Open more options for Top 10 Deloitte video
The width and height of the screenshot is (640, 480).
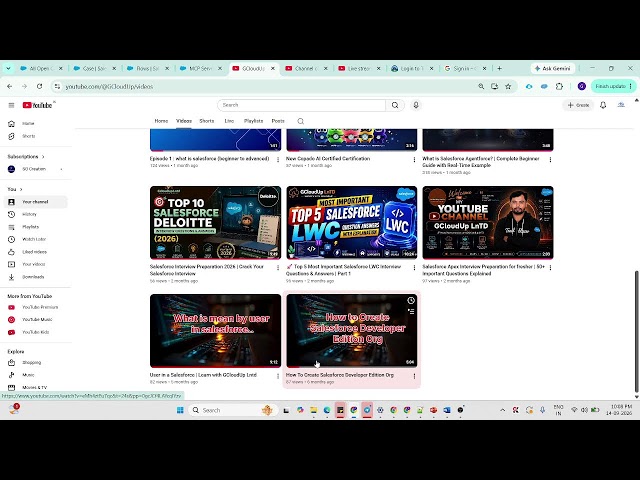[x=278, y=268]
